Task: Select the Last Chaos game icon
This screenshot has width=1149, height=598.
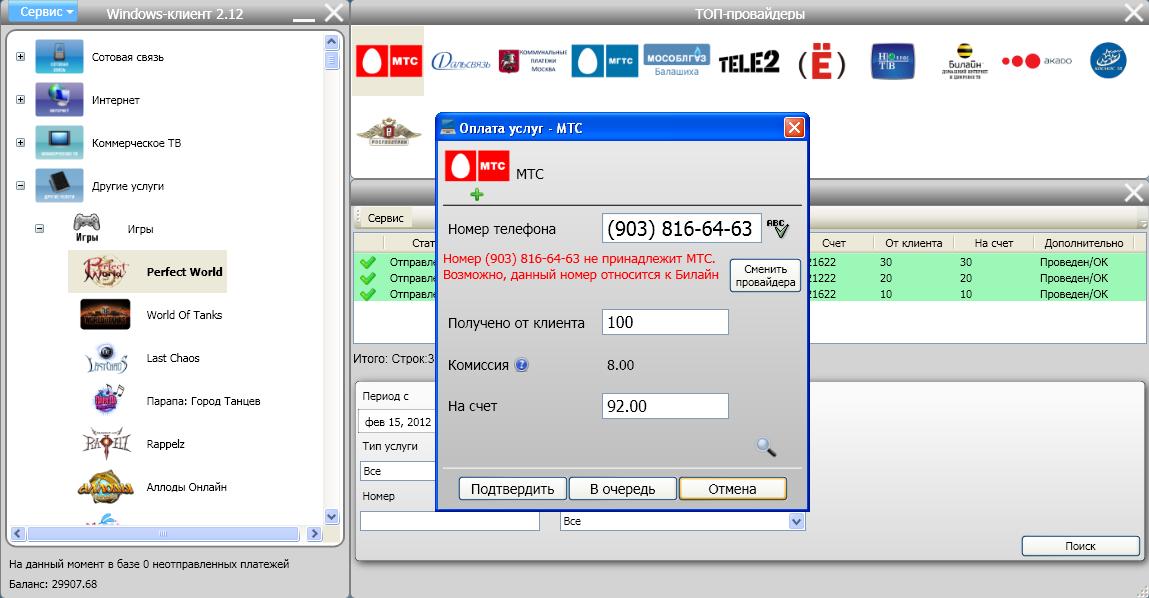Action: click(106, 358)
